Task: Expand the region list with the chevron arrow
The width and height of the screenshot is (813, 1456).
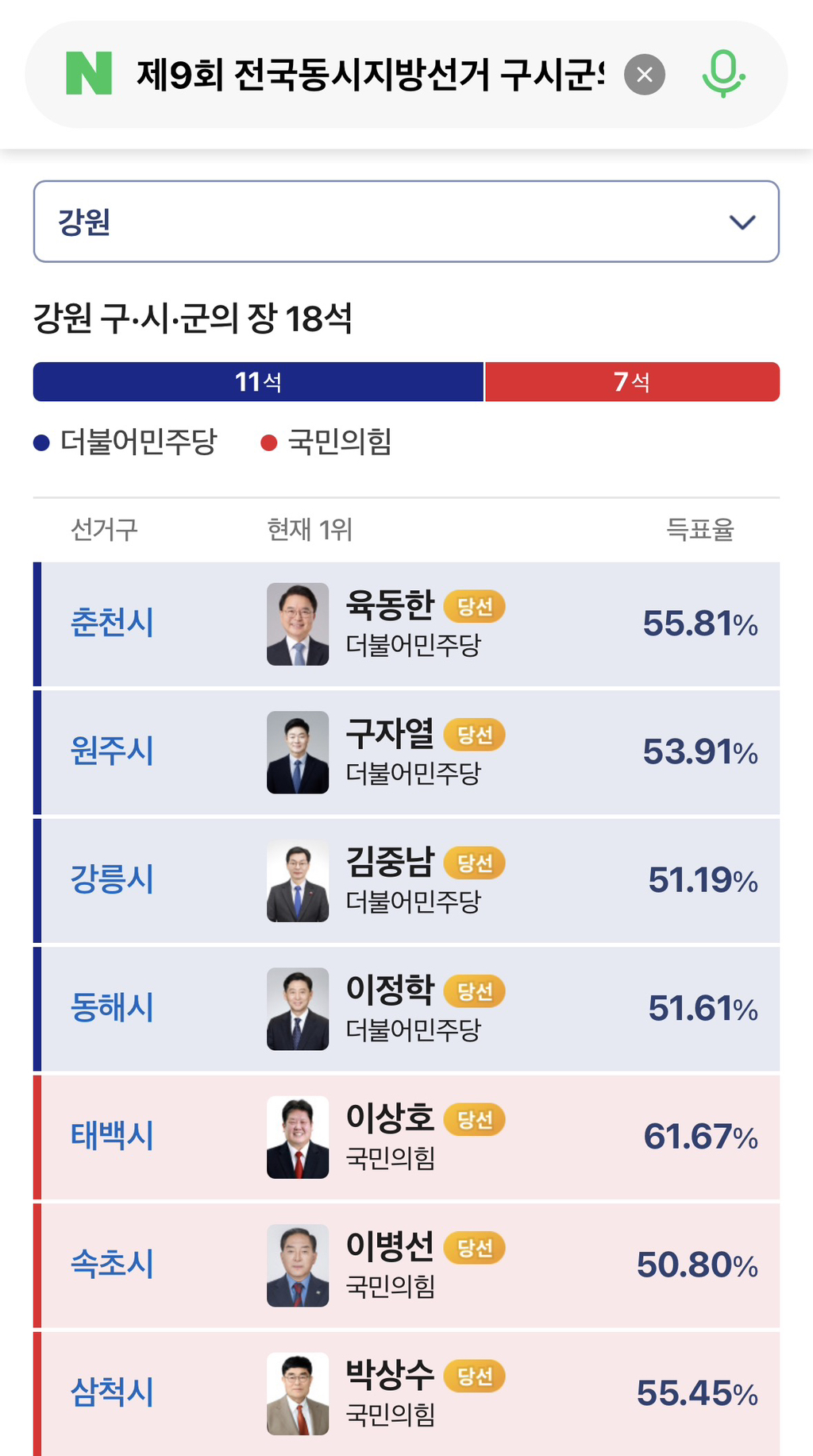Action: pyautogui.click(x=742, y=222)
